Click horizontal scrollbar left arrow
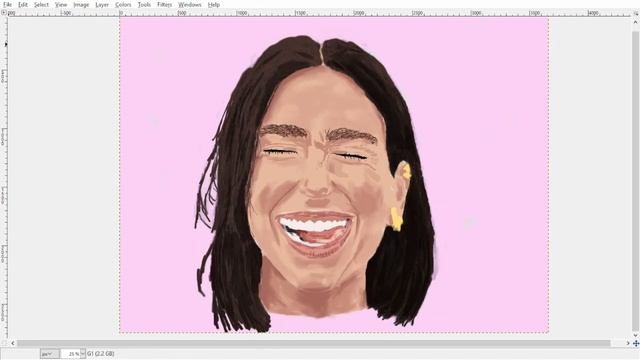This screenshot has height=360, width=640. click(13, 343)
